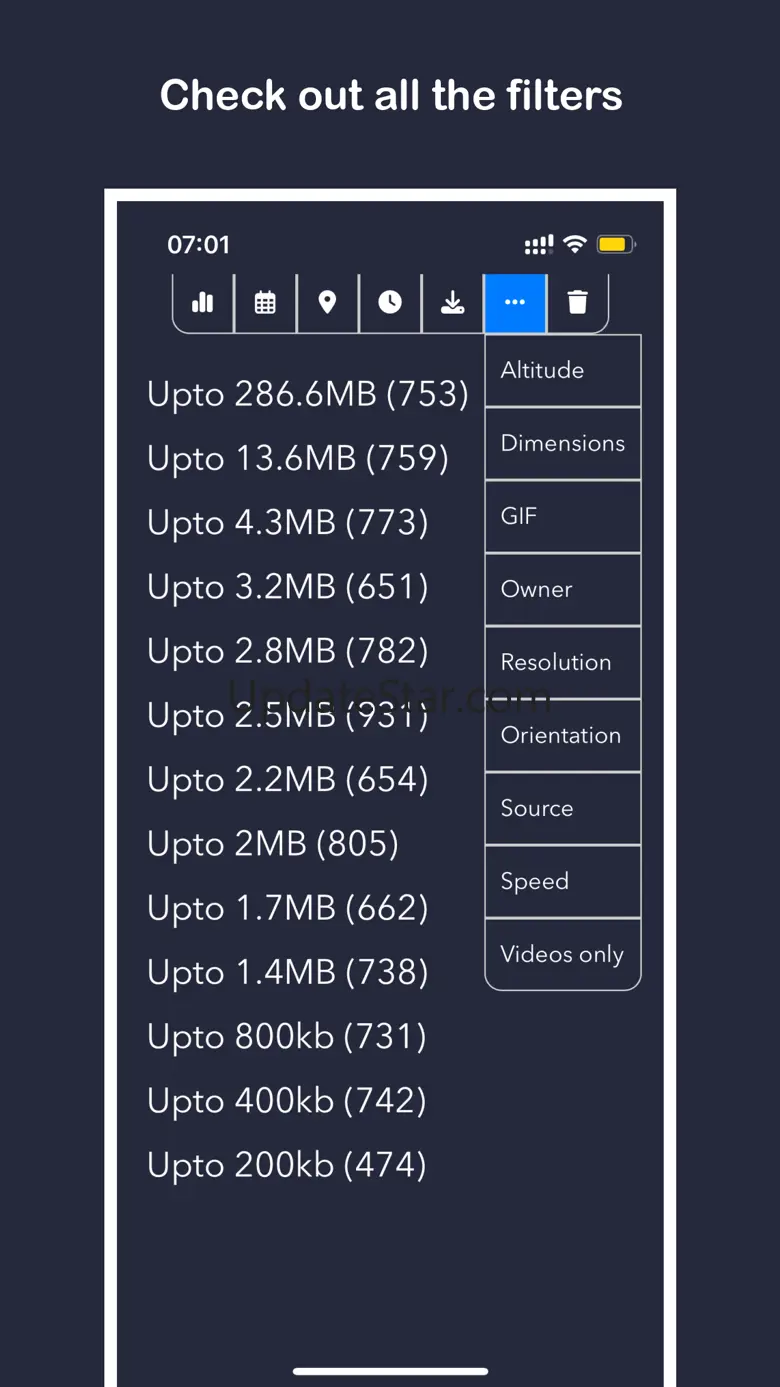
Task: Tap the download filter icon
Action: pyautogui.click(x=453, y=303)
